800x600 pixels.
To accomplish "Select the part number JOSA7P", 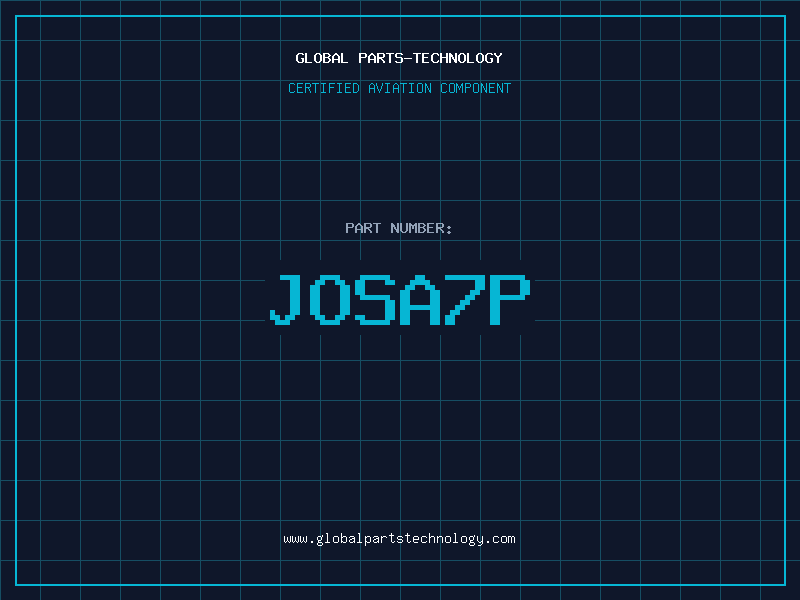I will pyautogui.click(x=400, y=299).
